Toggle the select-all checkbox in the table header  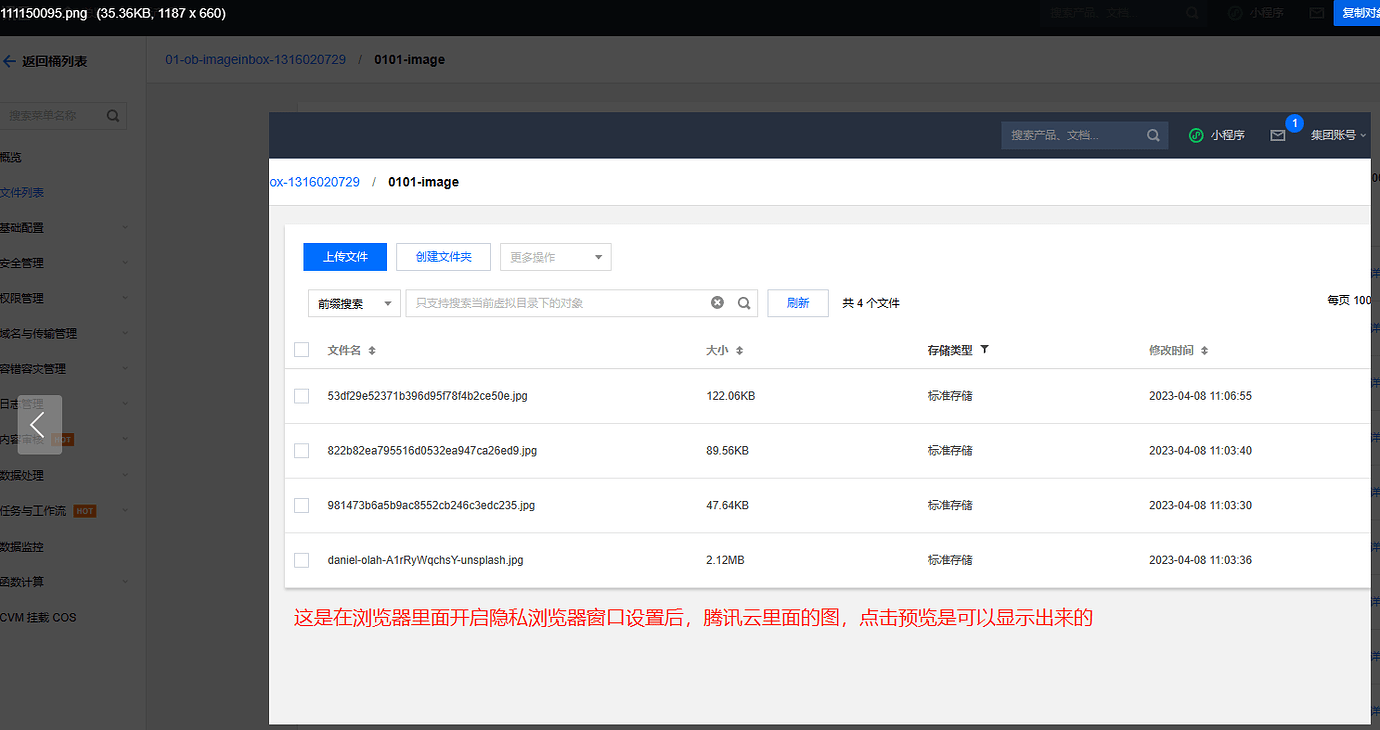302,350
